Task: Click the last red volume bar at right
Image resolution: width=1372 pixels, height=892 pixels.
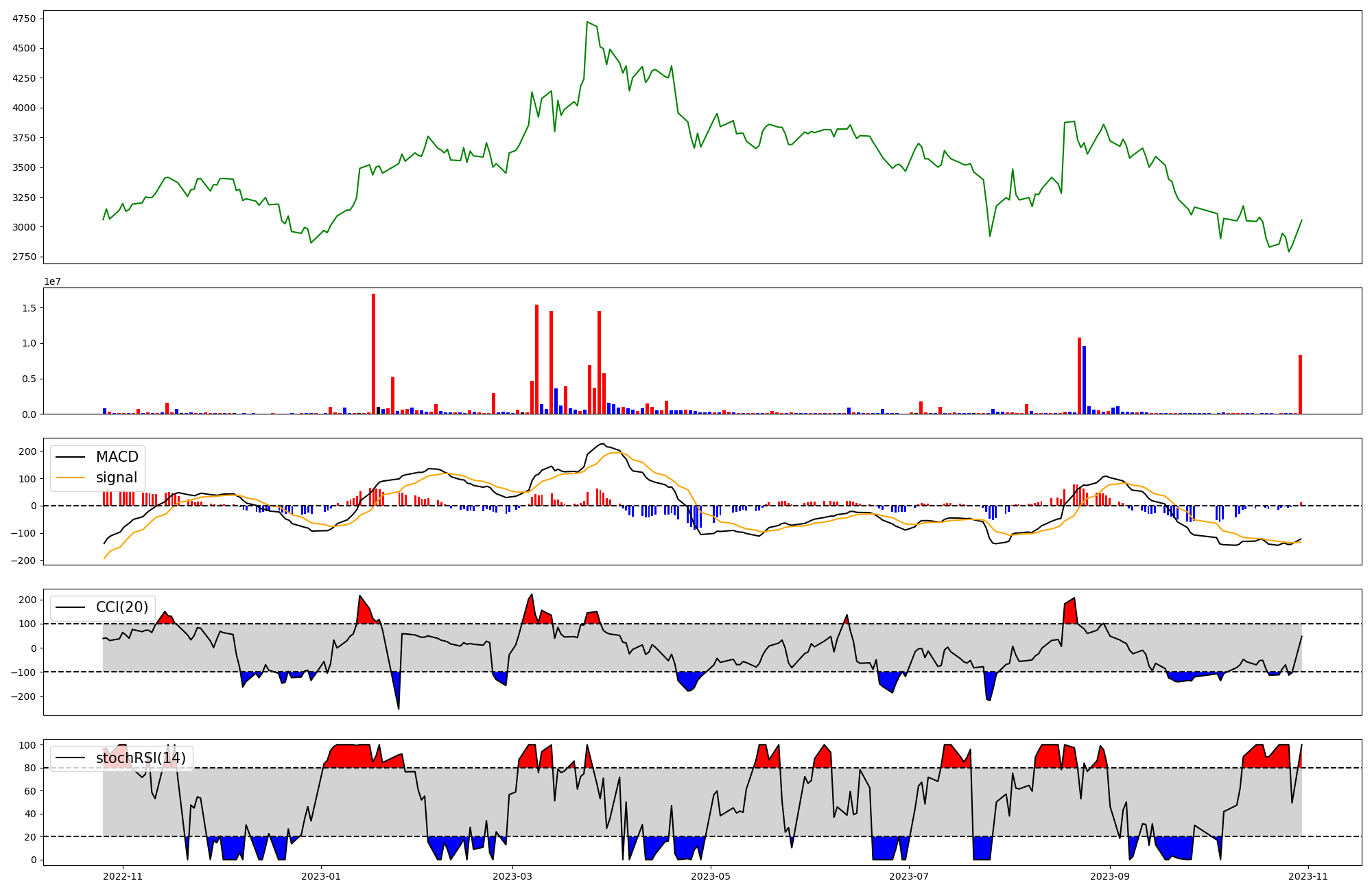Action: pos(1300,384)
